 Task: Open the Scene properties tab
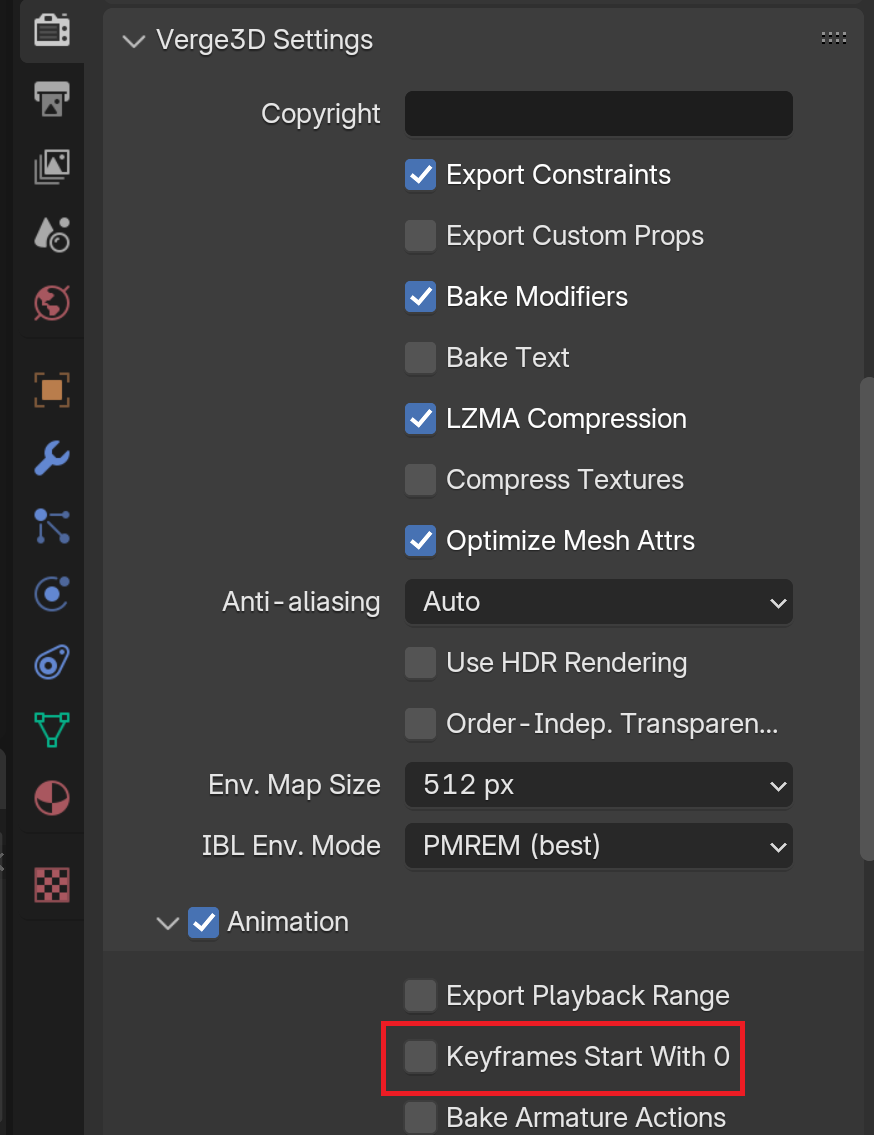pyautogui.click(x=52, y=235)
